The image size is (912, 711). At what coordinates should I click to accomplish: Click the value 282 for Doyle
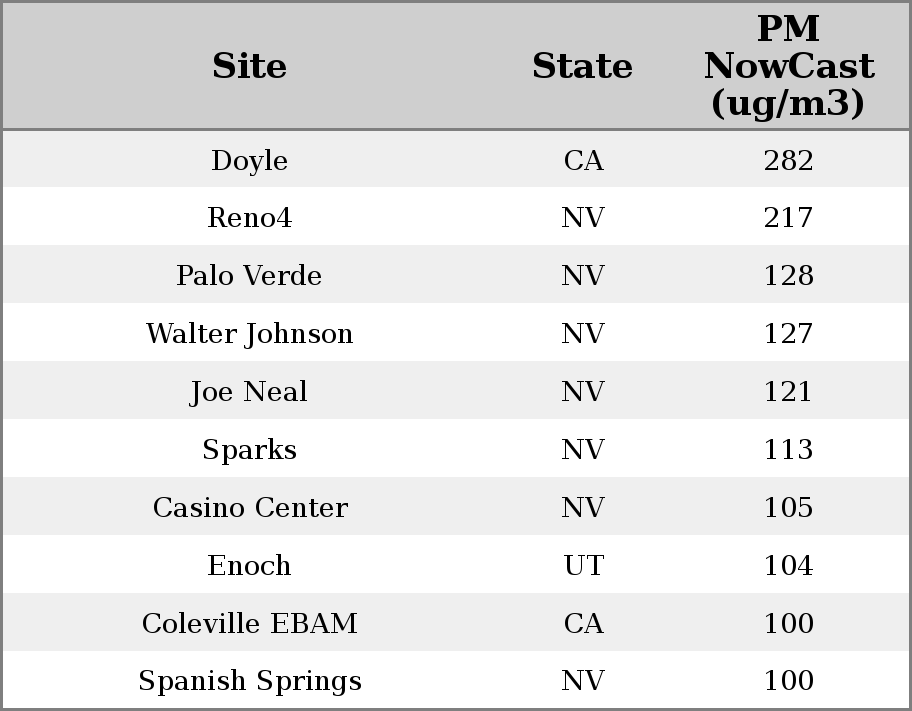click(788, 161)
